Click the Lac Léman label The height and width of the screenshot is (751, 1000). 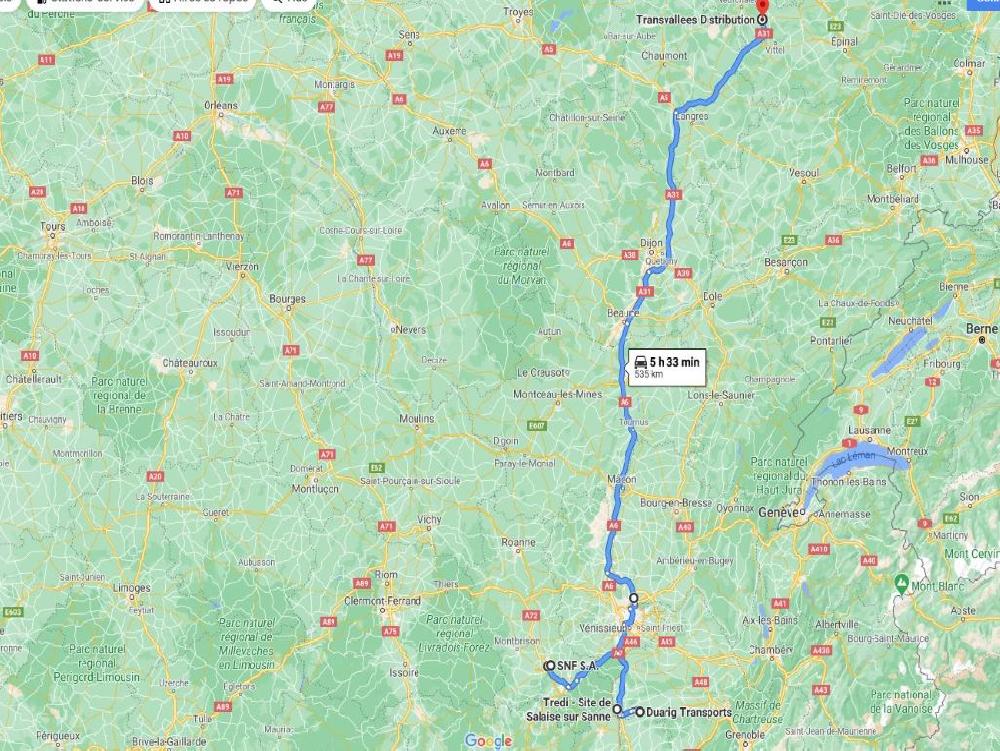854,457
